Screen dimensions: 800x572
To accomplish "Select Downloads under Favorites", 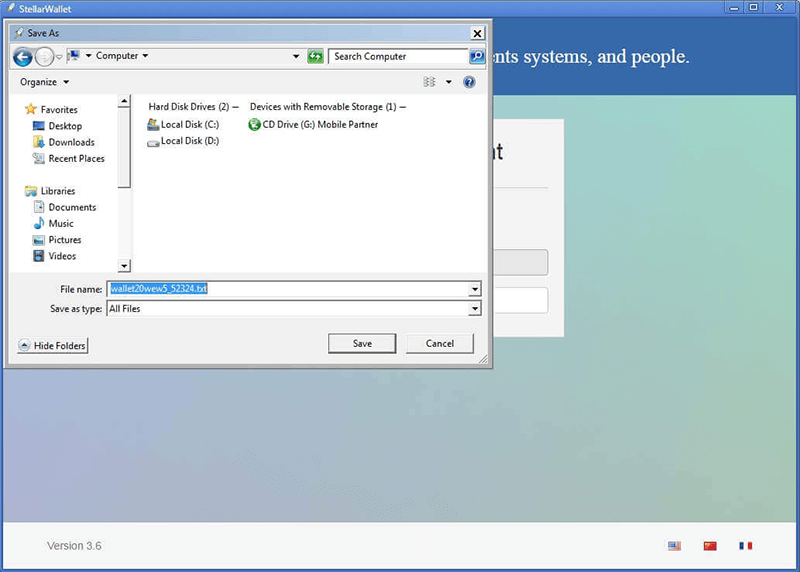I will pos(71,142).
